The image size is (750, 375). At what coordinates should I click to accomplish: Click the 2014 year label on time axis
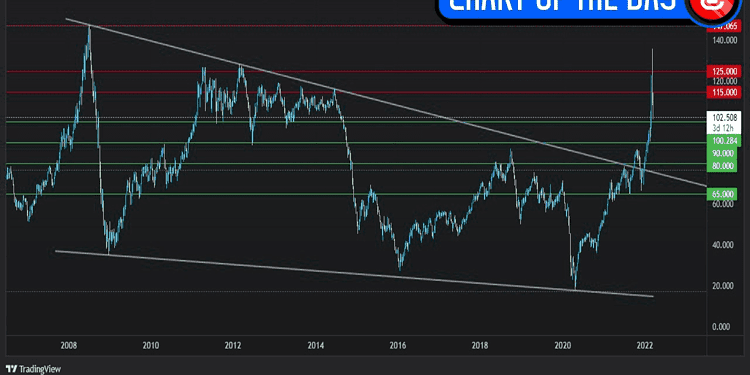pos(316,345)
